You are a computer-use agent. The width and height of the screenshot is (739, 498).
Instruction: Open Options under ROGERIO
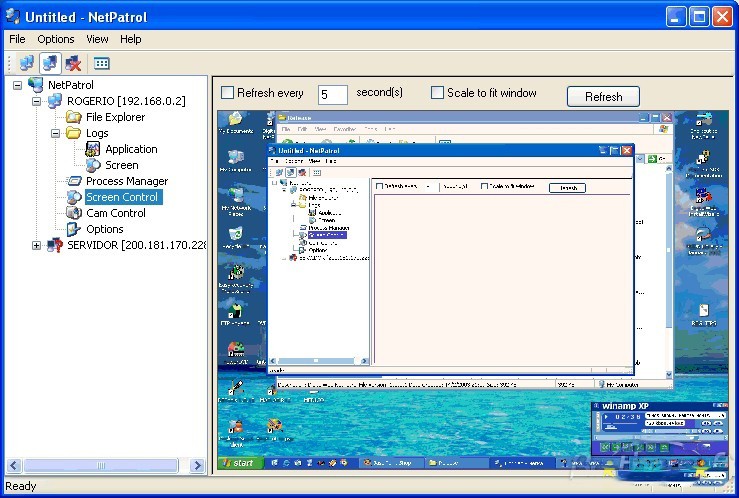point(104,229)
